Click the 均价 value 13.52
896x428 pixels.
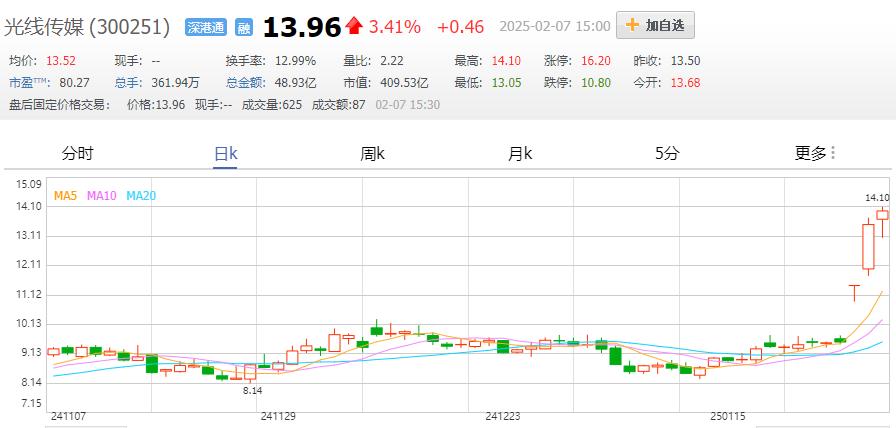click(61, 61)
